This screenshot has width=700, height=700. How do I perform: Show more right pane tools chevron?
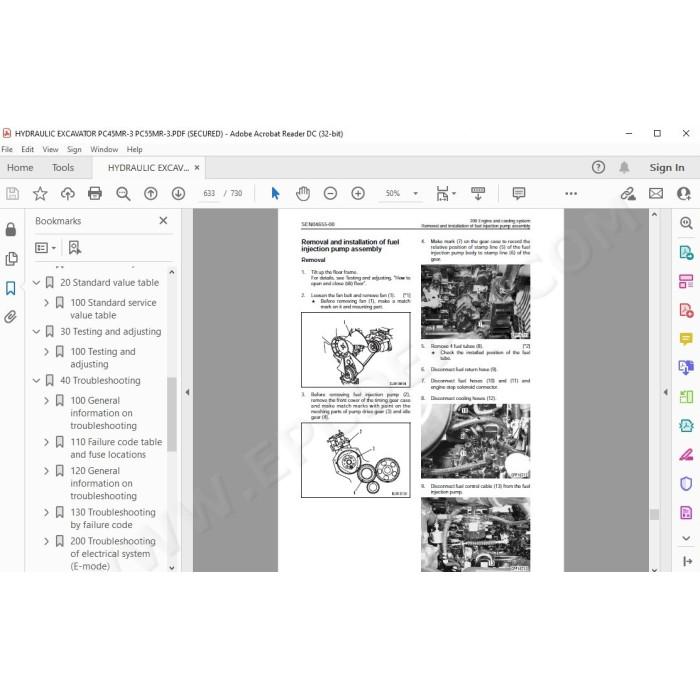coord(686,538)
